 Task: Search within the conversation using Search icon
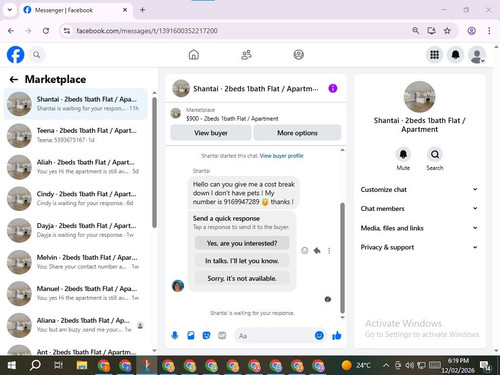(435, 154)
